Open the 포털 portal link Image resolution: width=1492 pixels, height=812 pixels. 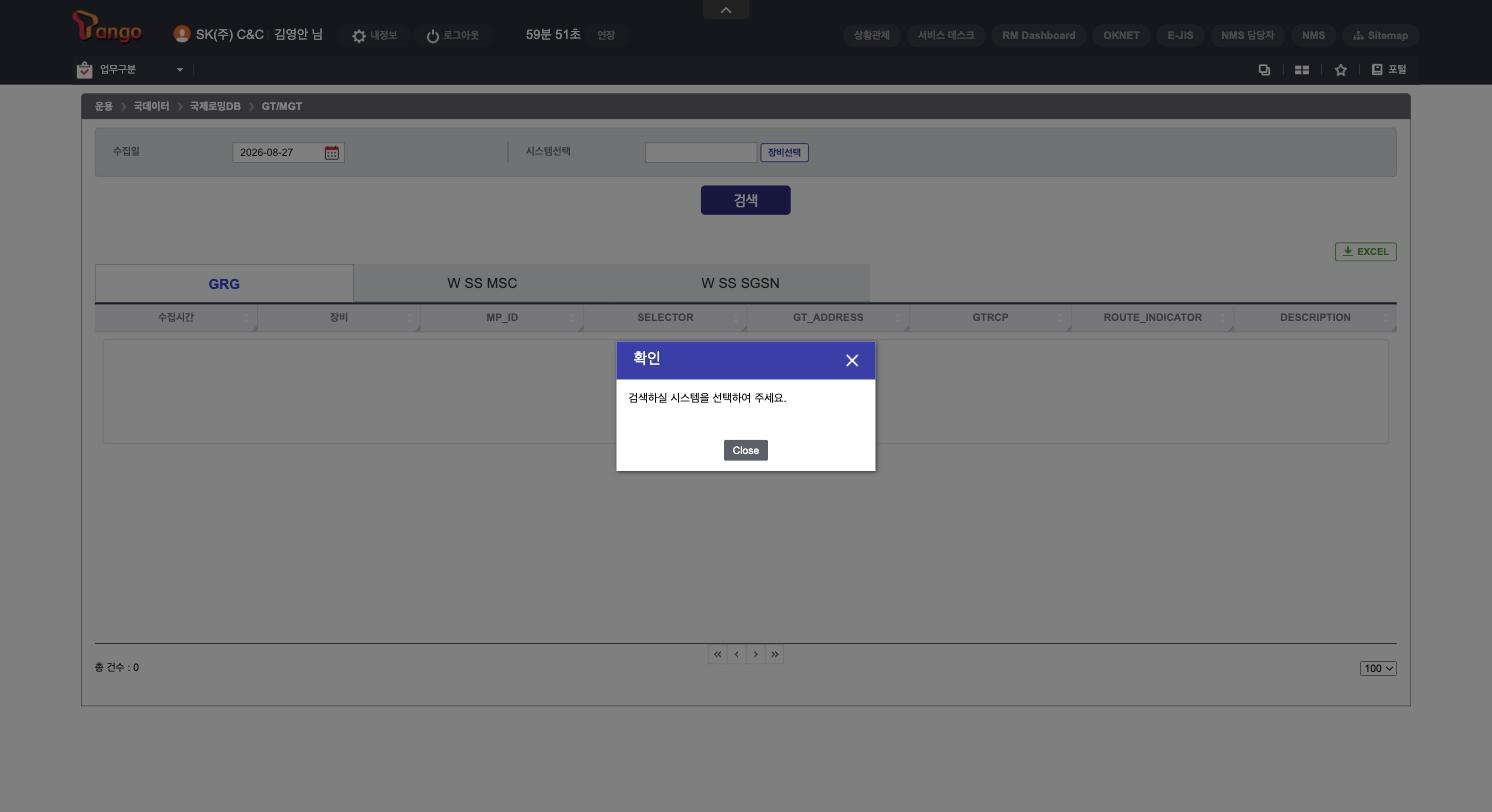pyautogui.click(x=1389, y=70)
